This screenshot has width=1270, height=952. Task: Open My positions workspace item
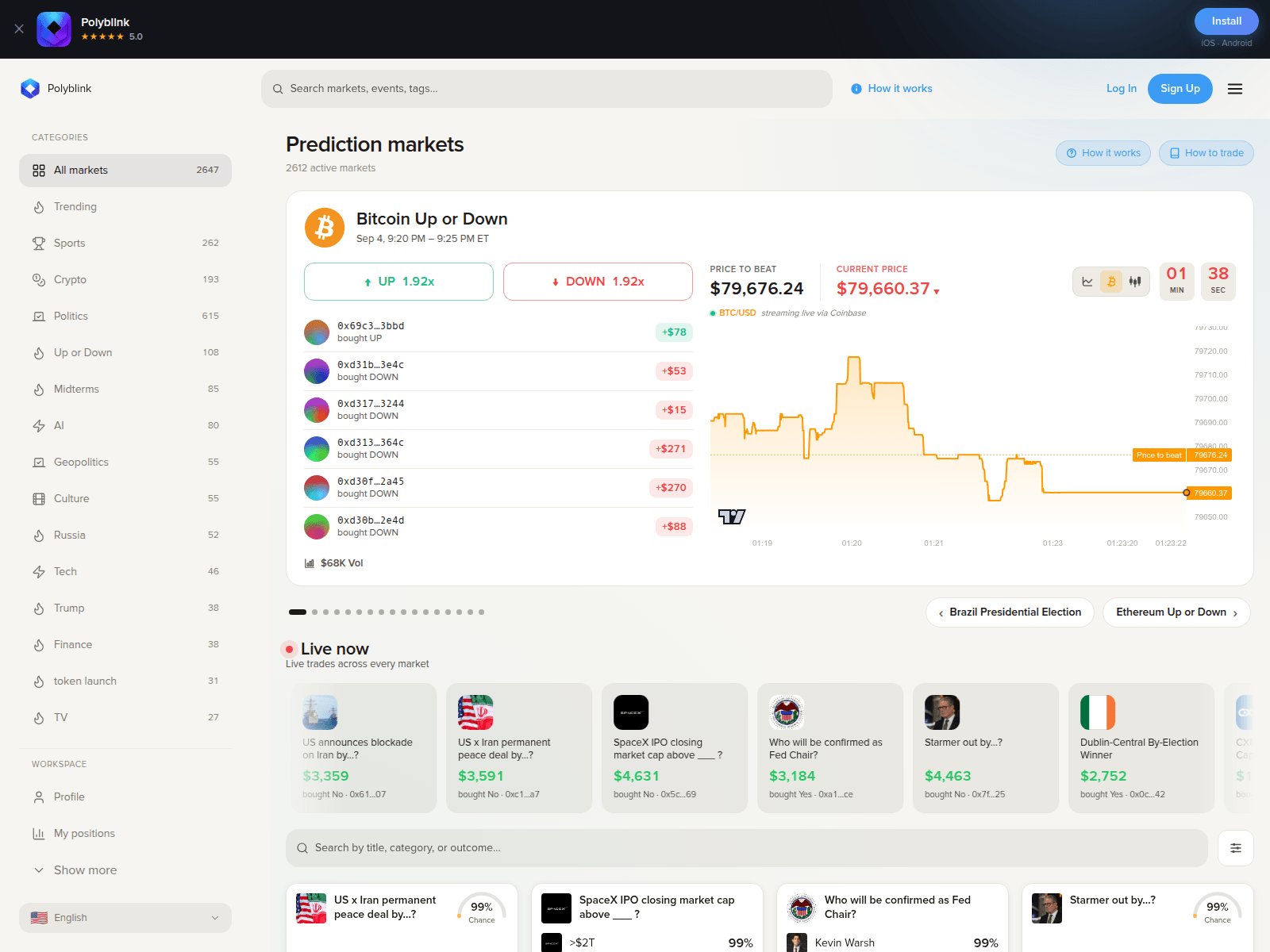click(125, 834)
